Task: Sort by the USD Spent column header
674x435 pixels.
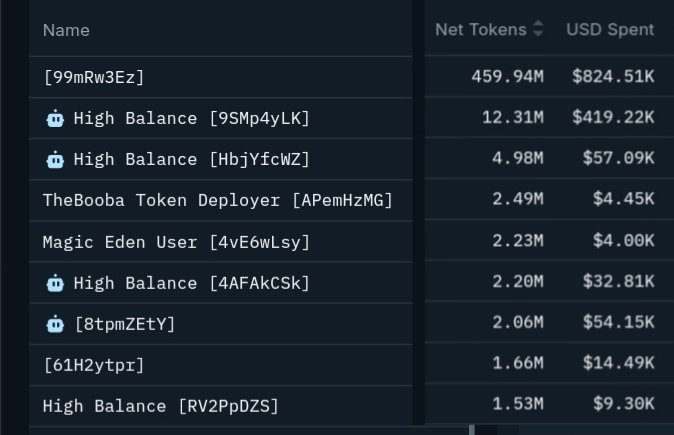Action: (610, 30)
